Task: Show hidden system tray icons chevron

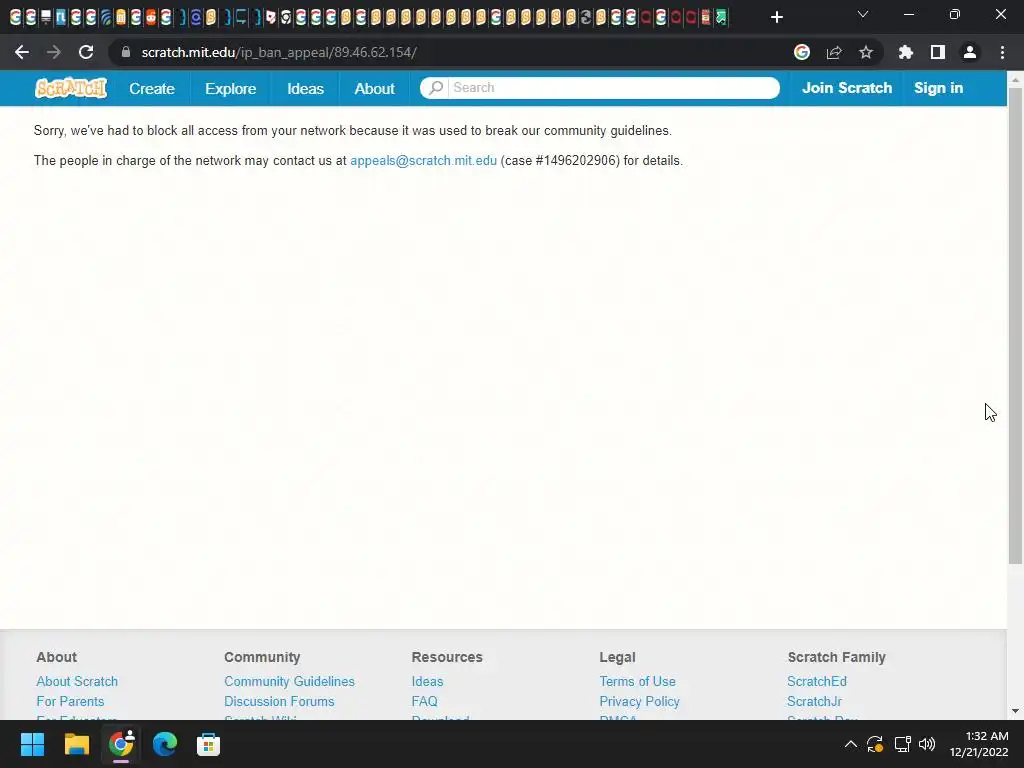Action: coord(850,744)
